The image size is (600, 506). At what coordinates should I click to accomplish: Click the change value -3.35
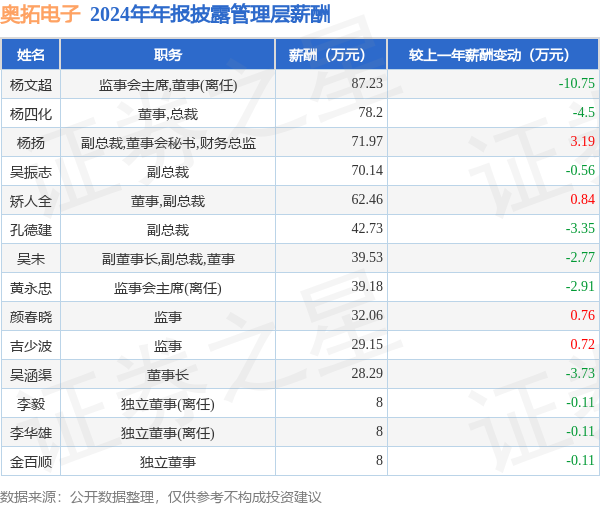coord(580,228)
